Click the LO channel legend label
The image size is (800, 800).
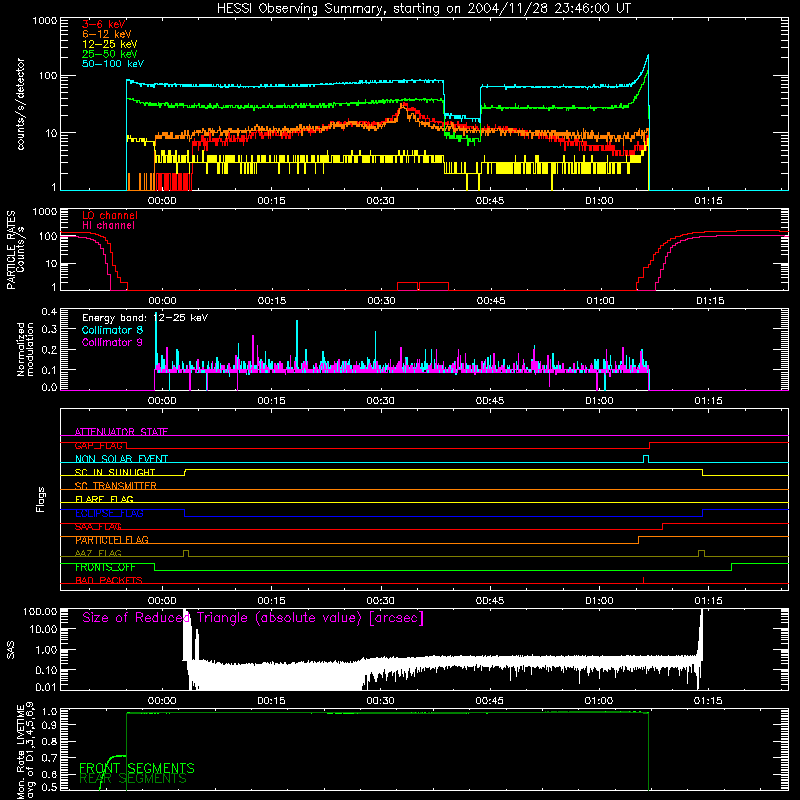pos(110,215)
